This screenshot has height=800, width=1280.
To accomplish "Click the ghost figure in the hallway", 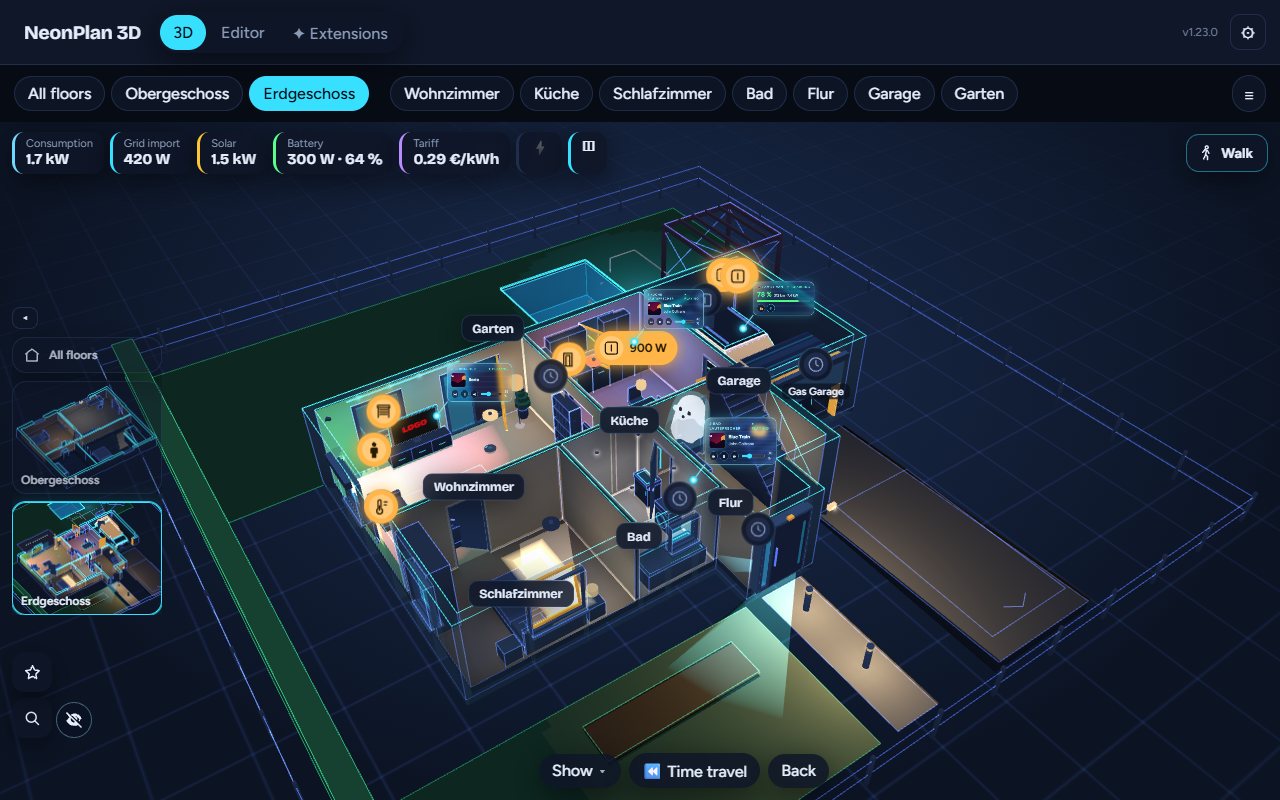I will click(x=687, y=418).
